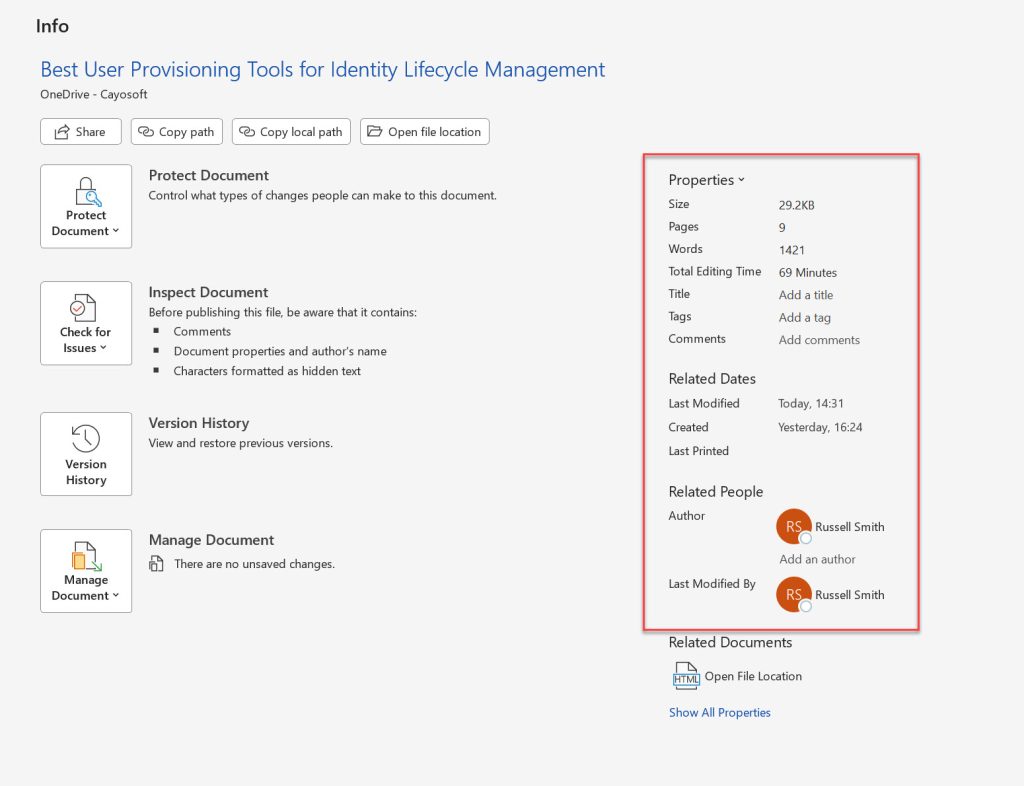Viewport: 1024px width, 786px height.
Task: Click 'Characters formatted as hidden text' item
Action: point(267,371)
